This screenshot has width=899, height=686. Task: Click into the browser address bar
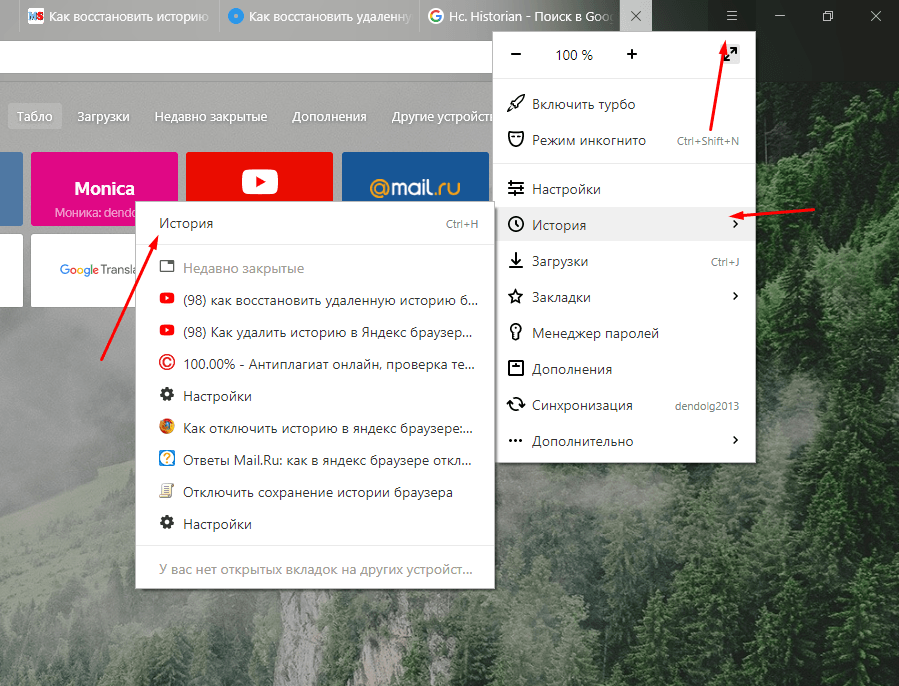click(245, 56)
